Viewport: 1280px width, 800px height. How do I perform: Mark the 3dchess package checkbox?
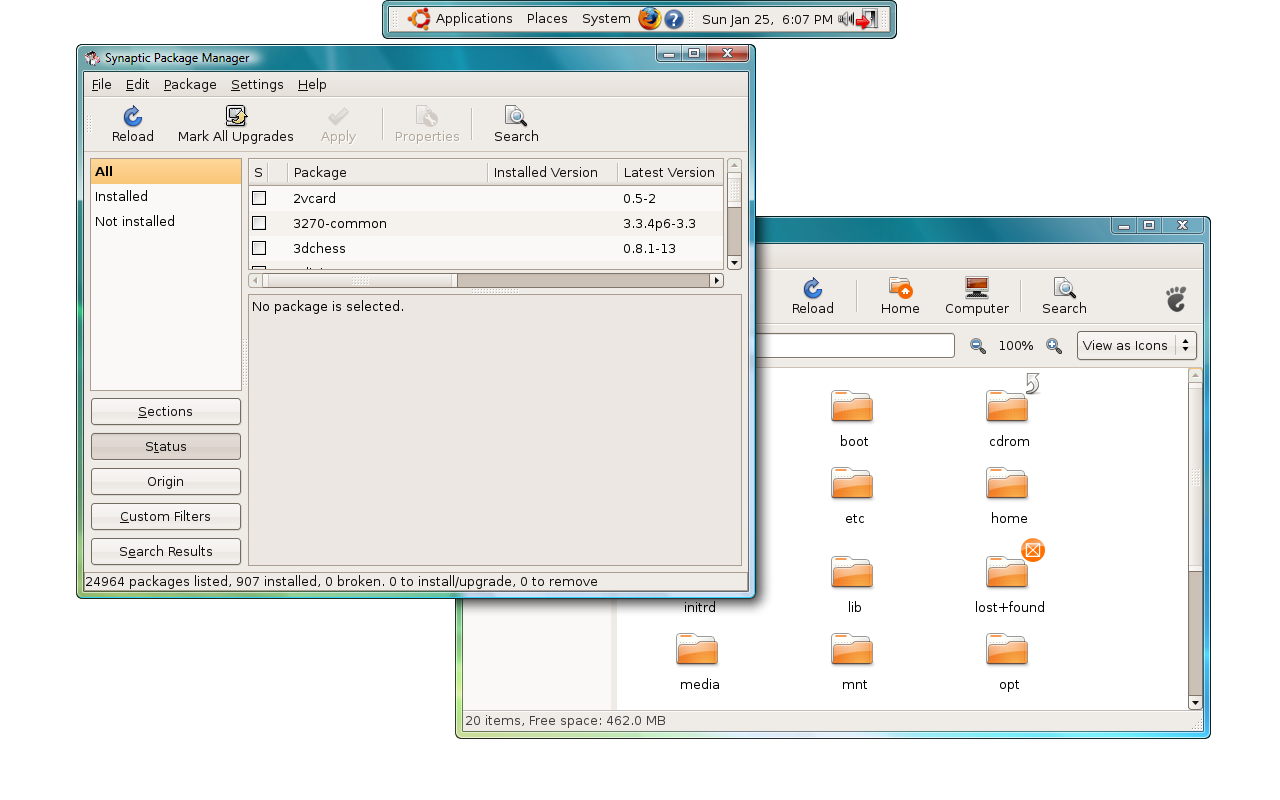pyautogui.click(x=259, y=248)
